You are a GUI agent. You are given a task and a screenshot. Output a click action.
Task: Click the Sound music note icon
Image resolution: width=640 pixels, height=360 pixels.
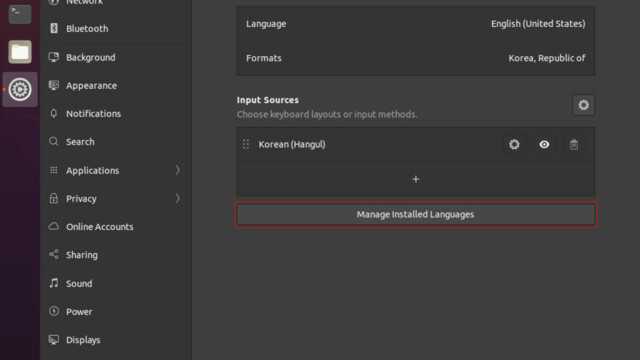tap(54, 283)
